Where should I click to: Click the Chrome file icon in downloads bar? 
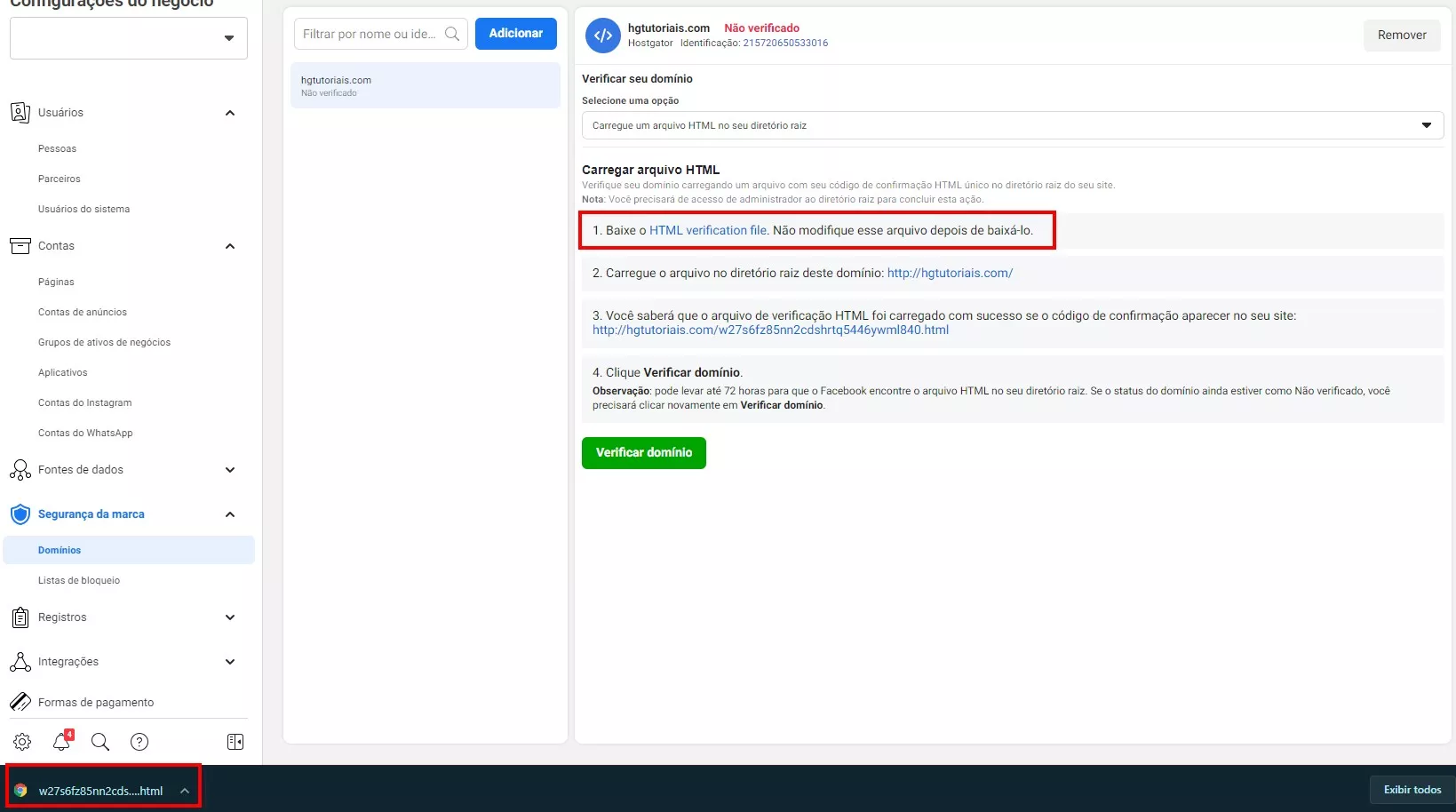click(x=20, y=791)
